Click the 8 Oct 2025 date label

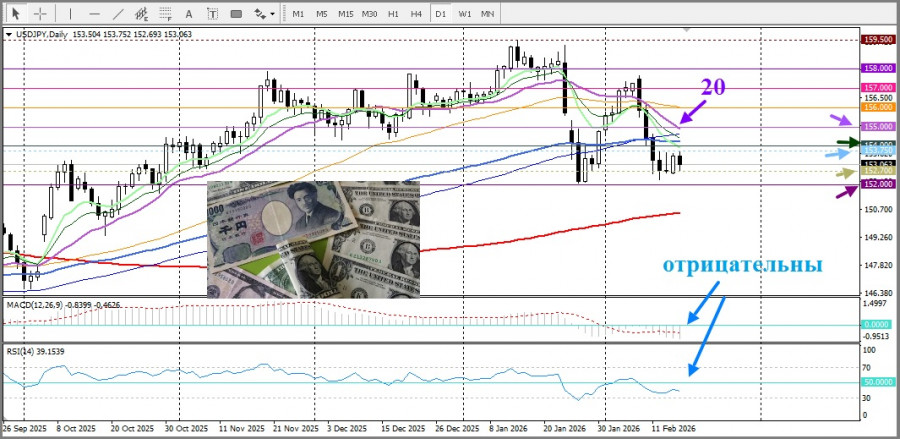tap(75, 429)
